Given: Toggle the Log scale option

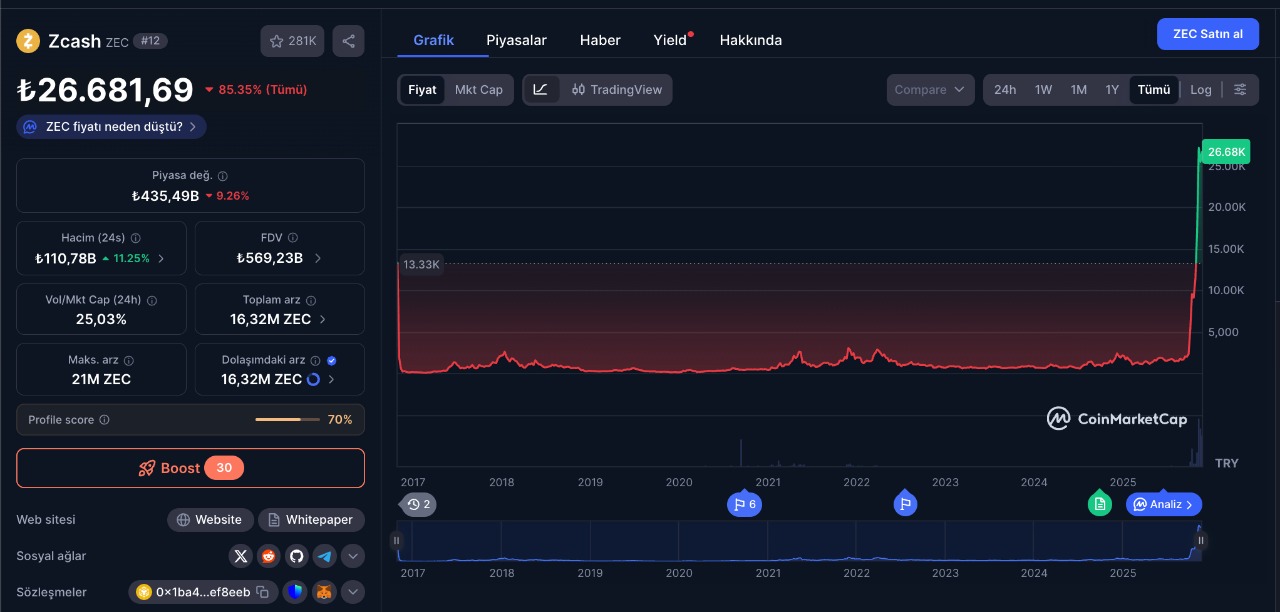Looking at the screenshot, I should click(x=1201, y=90).
